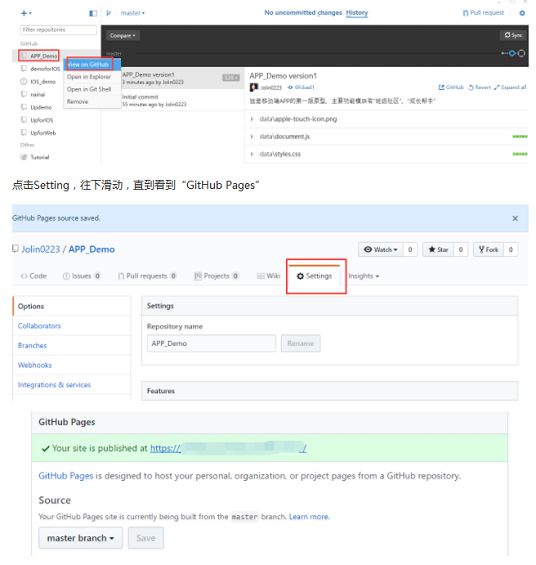Image resolution: width=536 pixels, height=565 pixels.
Task: Open master branch source dropdown
Action: (x=80, y=538)
